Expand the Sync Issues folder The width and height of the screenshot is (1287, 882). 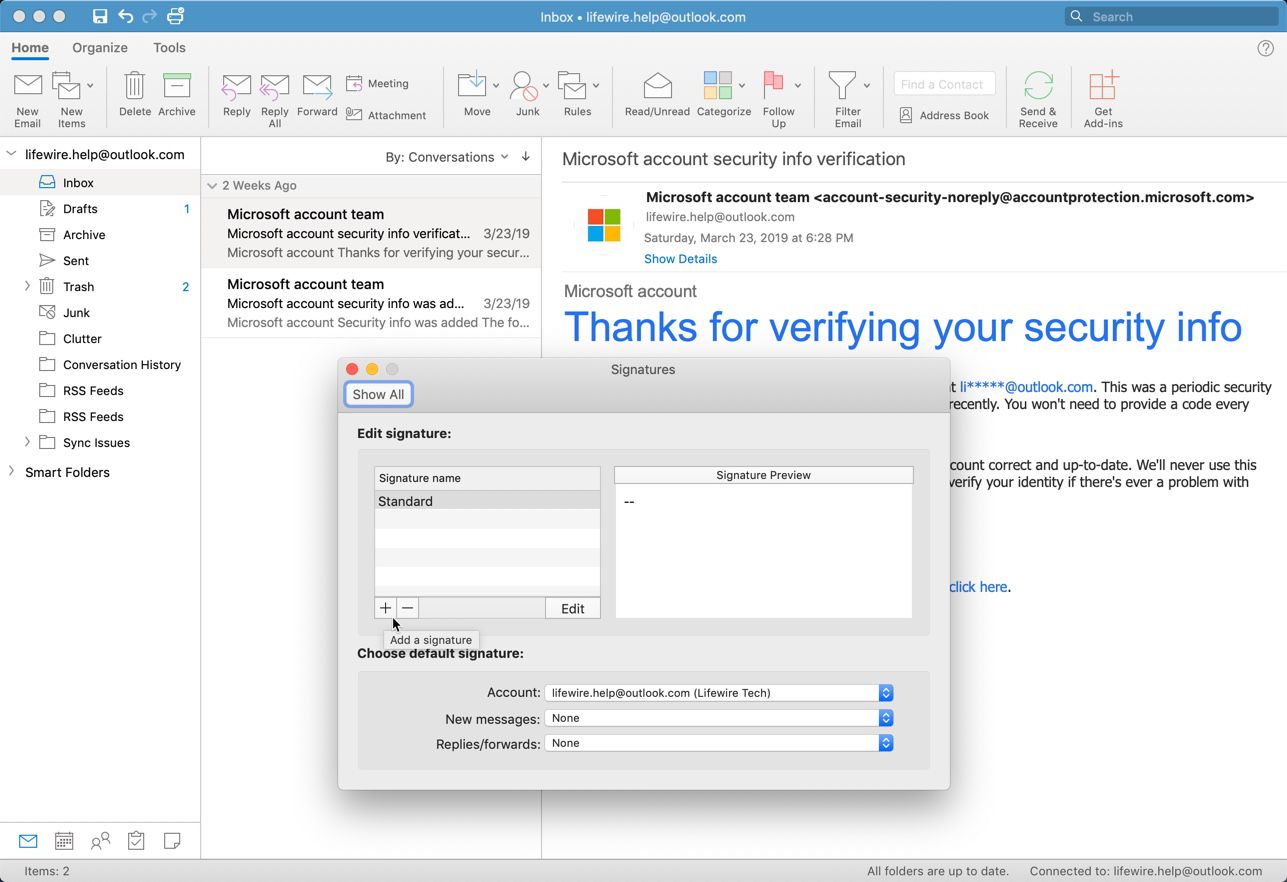click(x=27, y=442)
